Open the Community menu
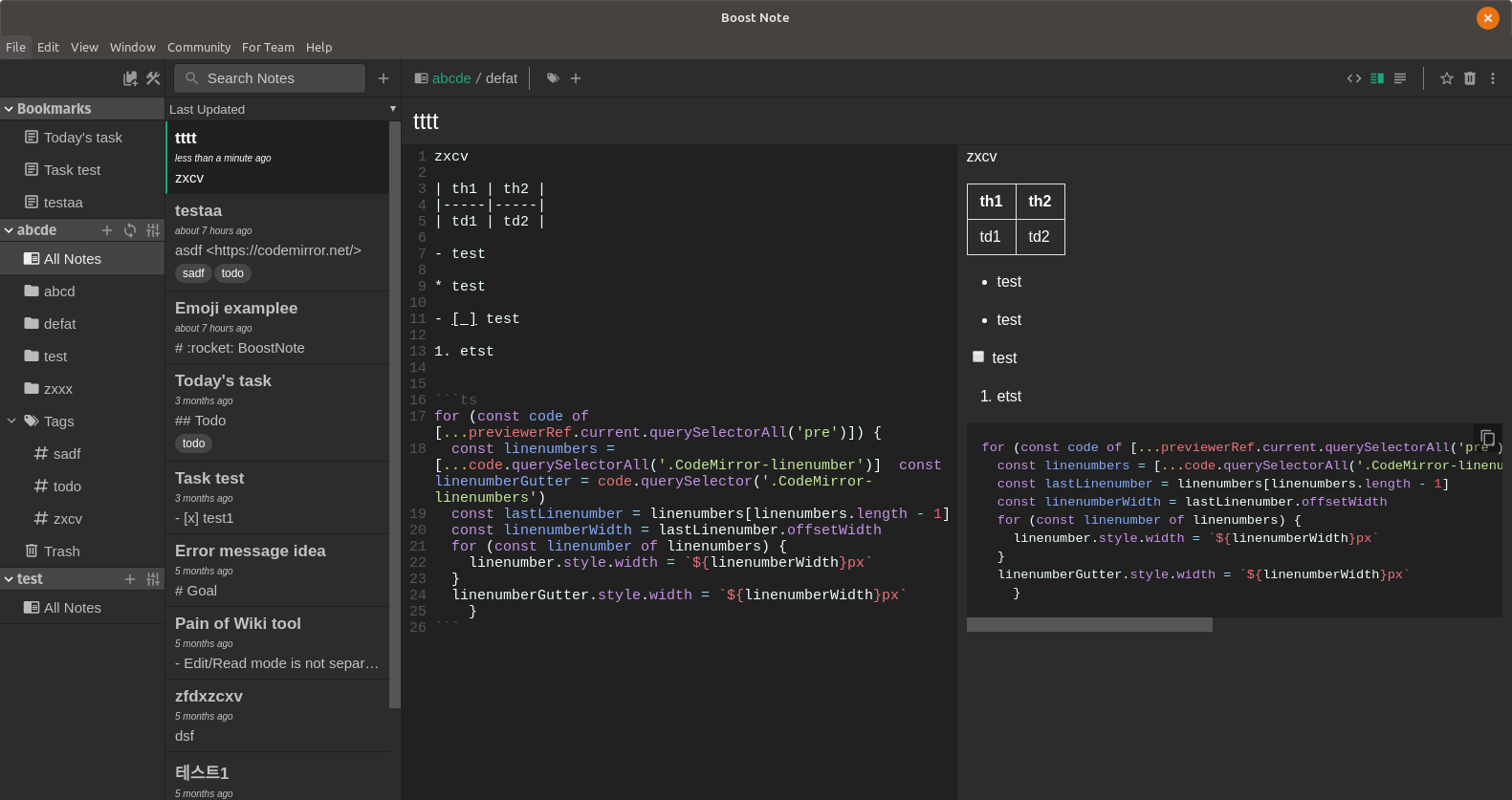The height and width of the screenshot is (800, 1512). (199, 47)
